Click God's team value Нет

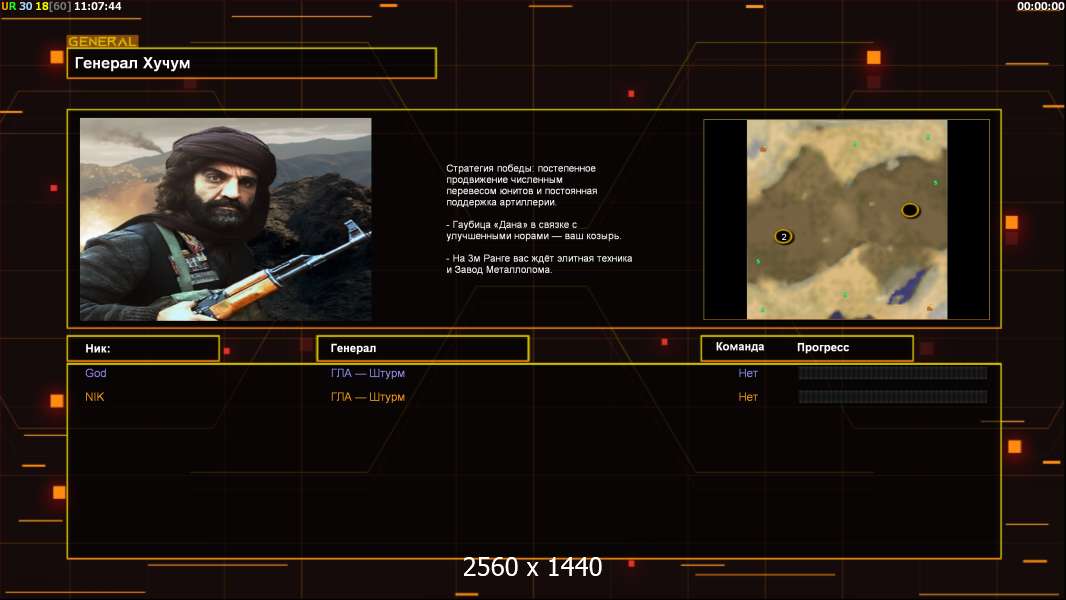748,373
